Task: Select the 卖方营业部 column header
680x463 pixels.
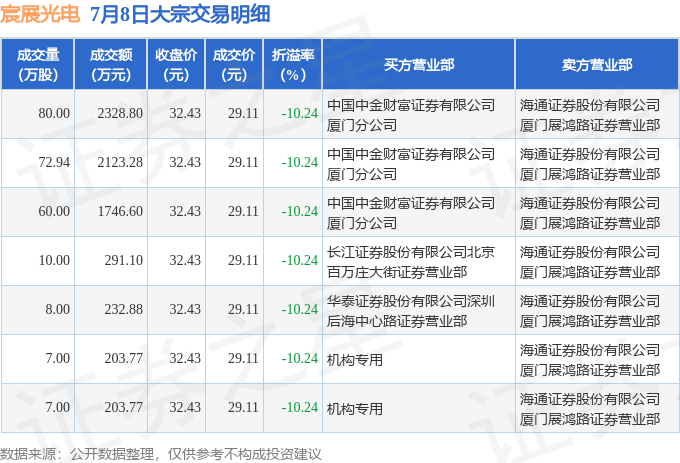Action: pyautogui.click(x=597, y=65)
